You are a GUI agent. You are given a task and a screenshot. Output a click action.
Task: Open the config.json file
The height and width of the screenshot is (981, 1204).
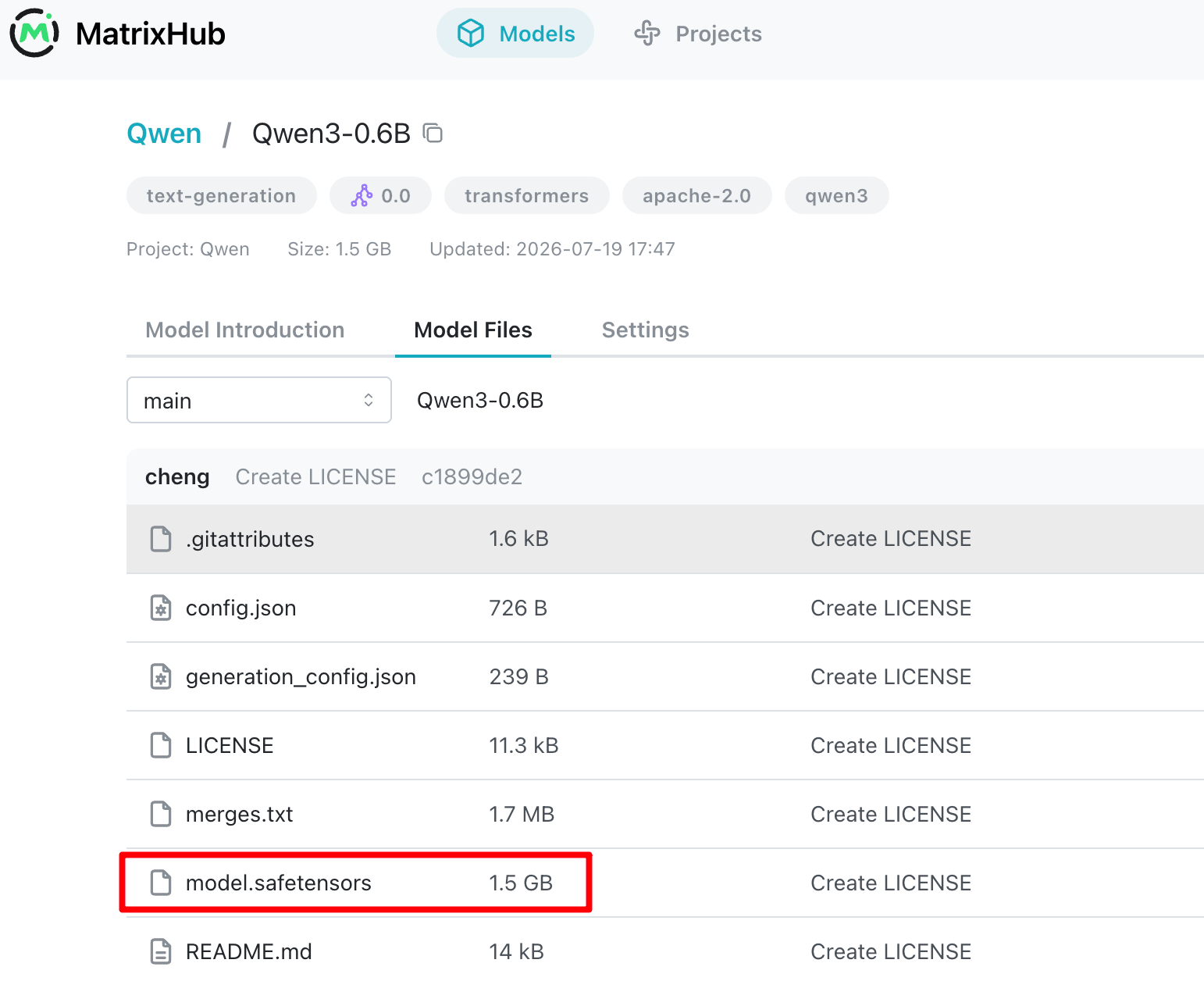click(241, 608)
